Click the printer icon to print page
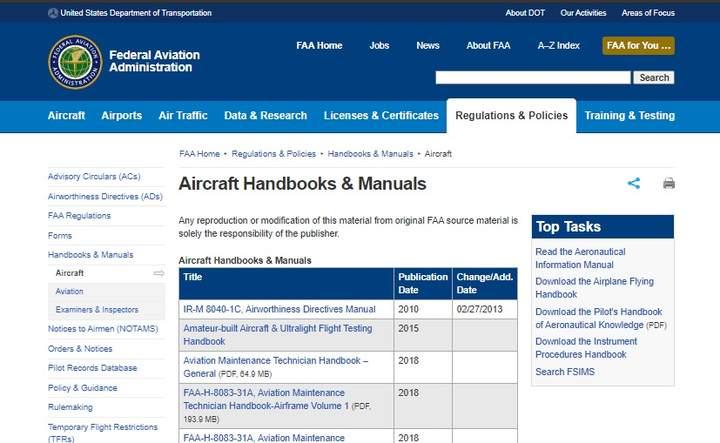The image size is (720, 443). click(668, 184)
